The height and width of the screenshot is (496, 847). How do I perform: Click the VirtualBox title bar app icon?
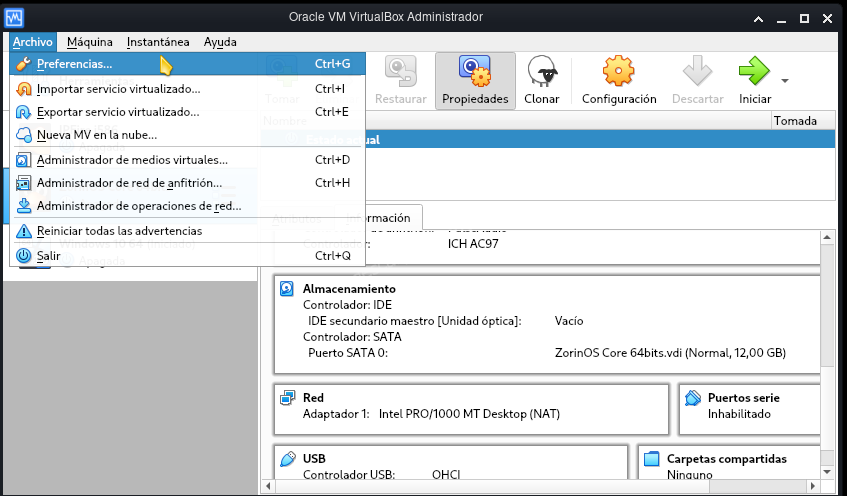pyautogui.click(x=14, y=17)
